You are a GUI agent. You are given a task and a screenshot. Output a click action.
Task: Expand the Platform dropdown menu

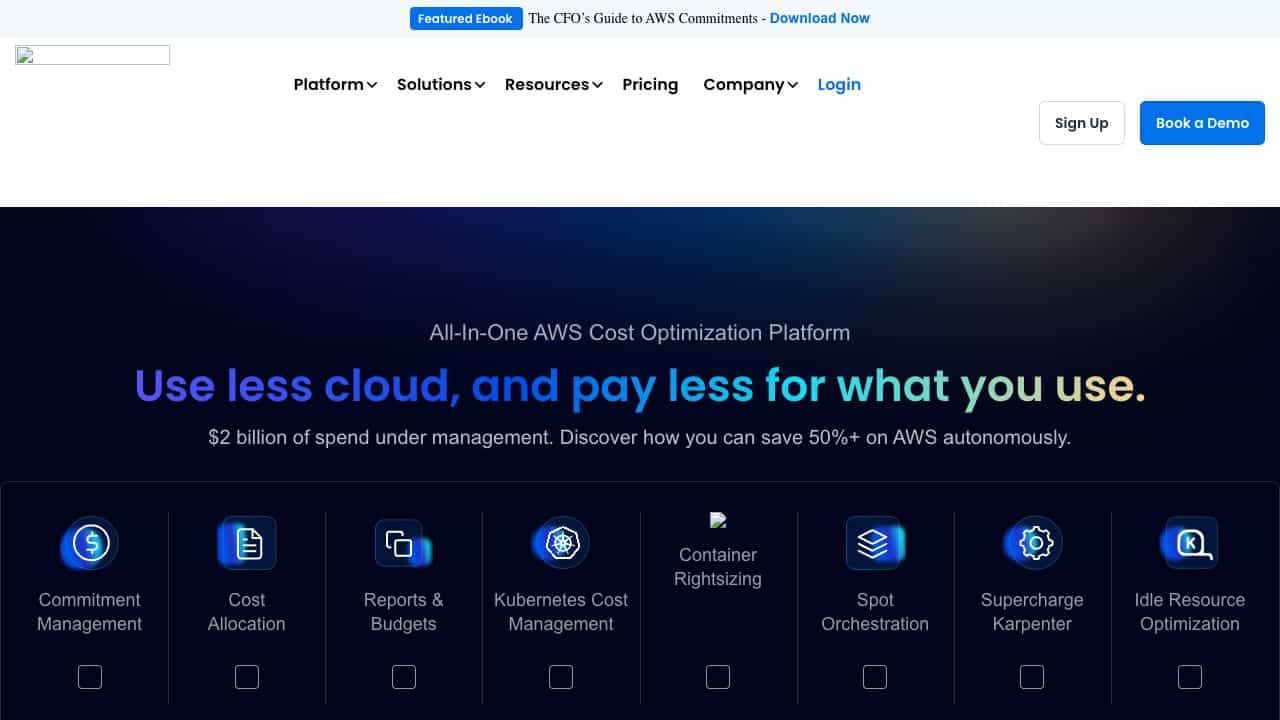coord(335,85)
